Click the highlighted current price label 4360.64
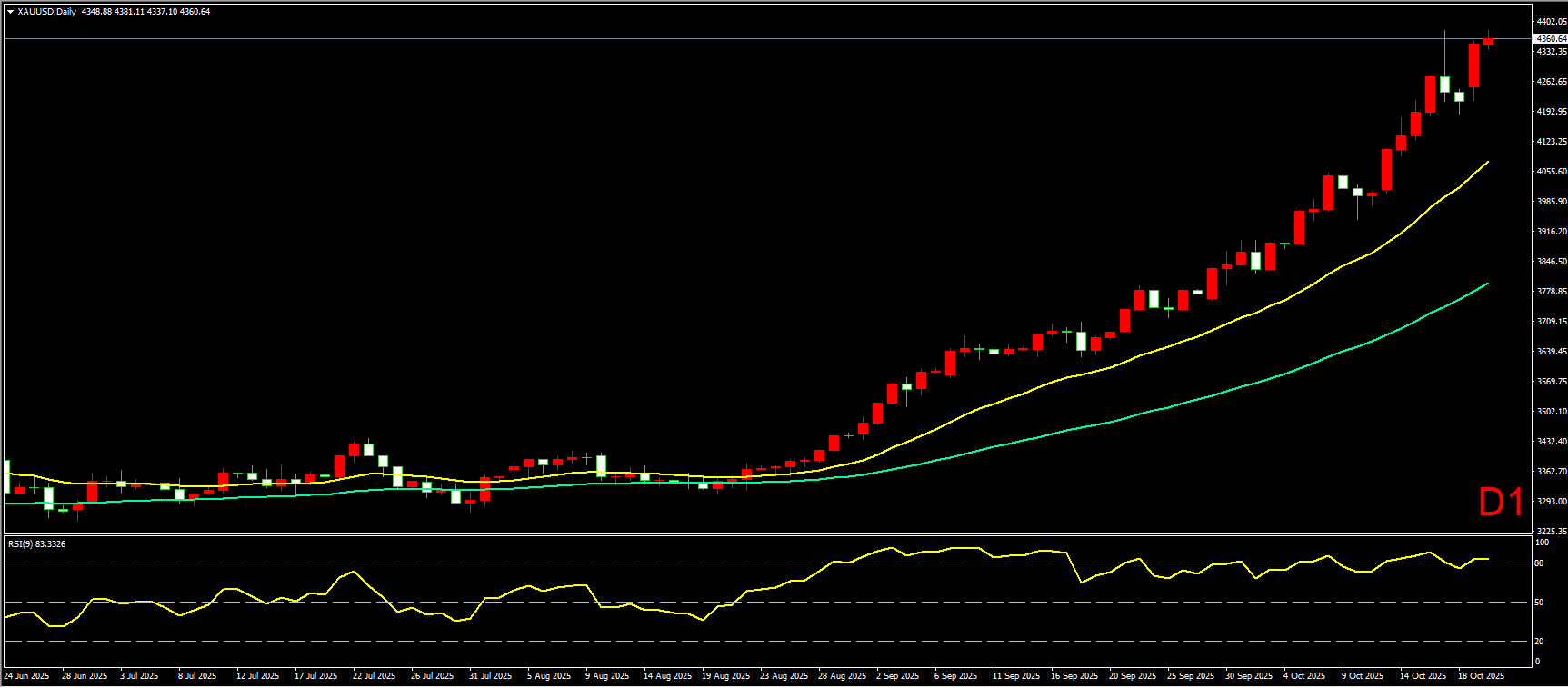Screen dimensions: 1568x688 [1550, 39]
